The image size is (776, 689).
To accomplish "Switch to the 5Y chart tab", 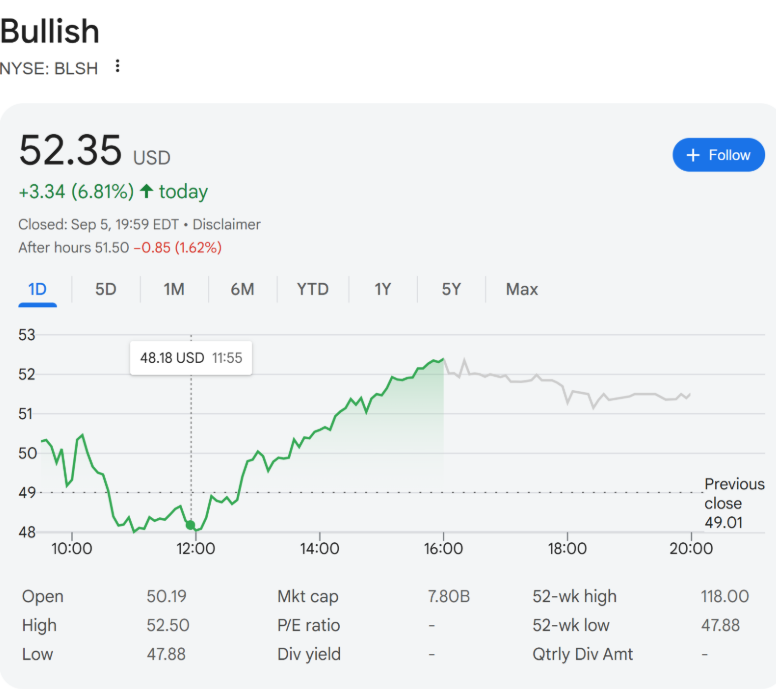I will point(451,289).
